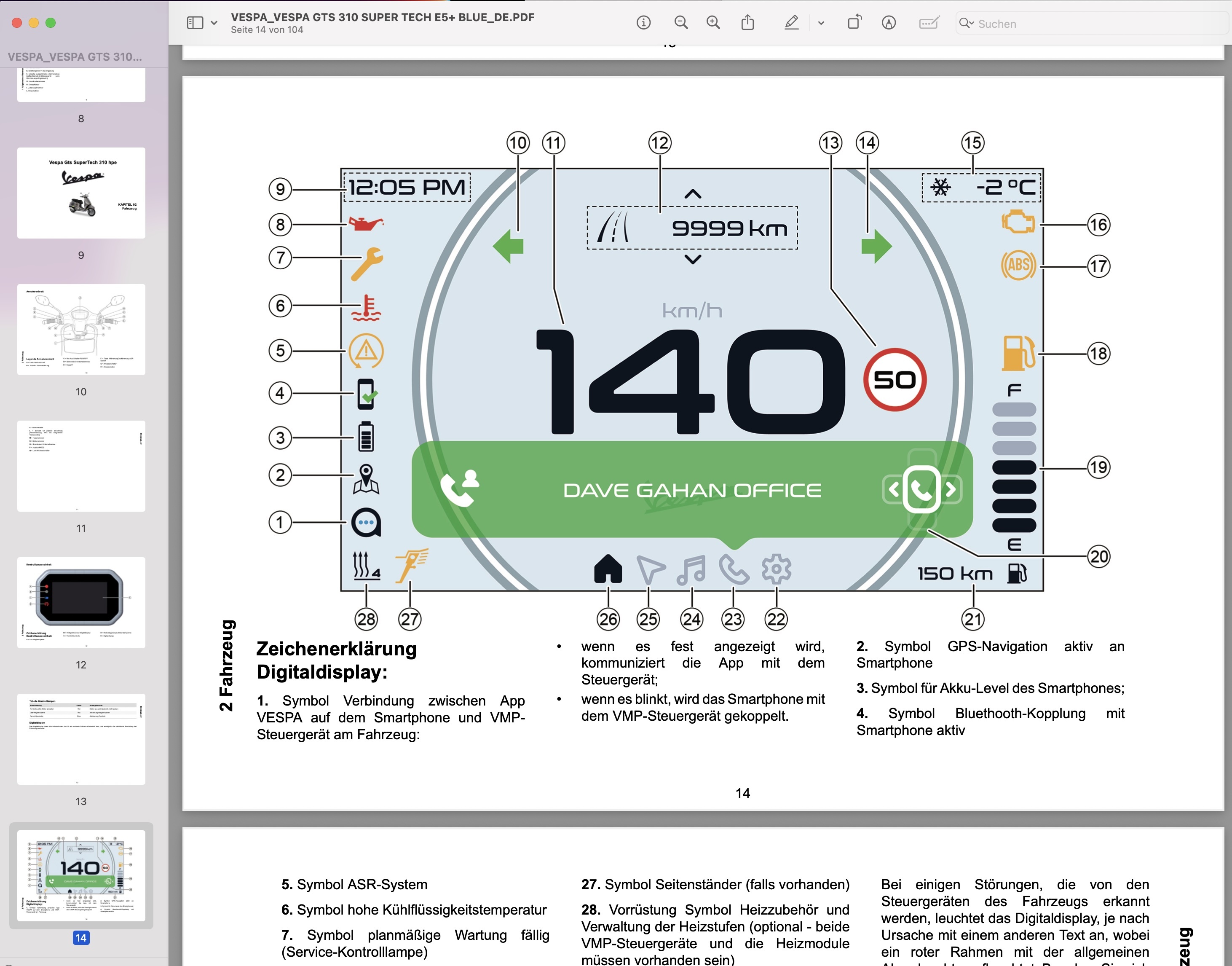Open page 12 instrument cluster thumbnail

coord(81,602)
